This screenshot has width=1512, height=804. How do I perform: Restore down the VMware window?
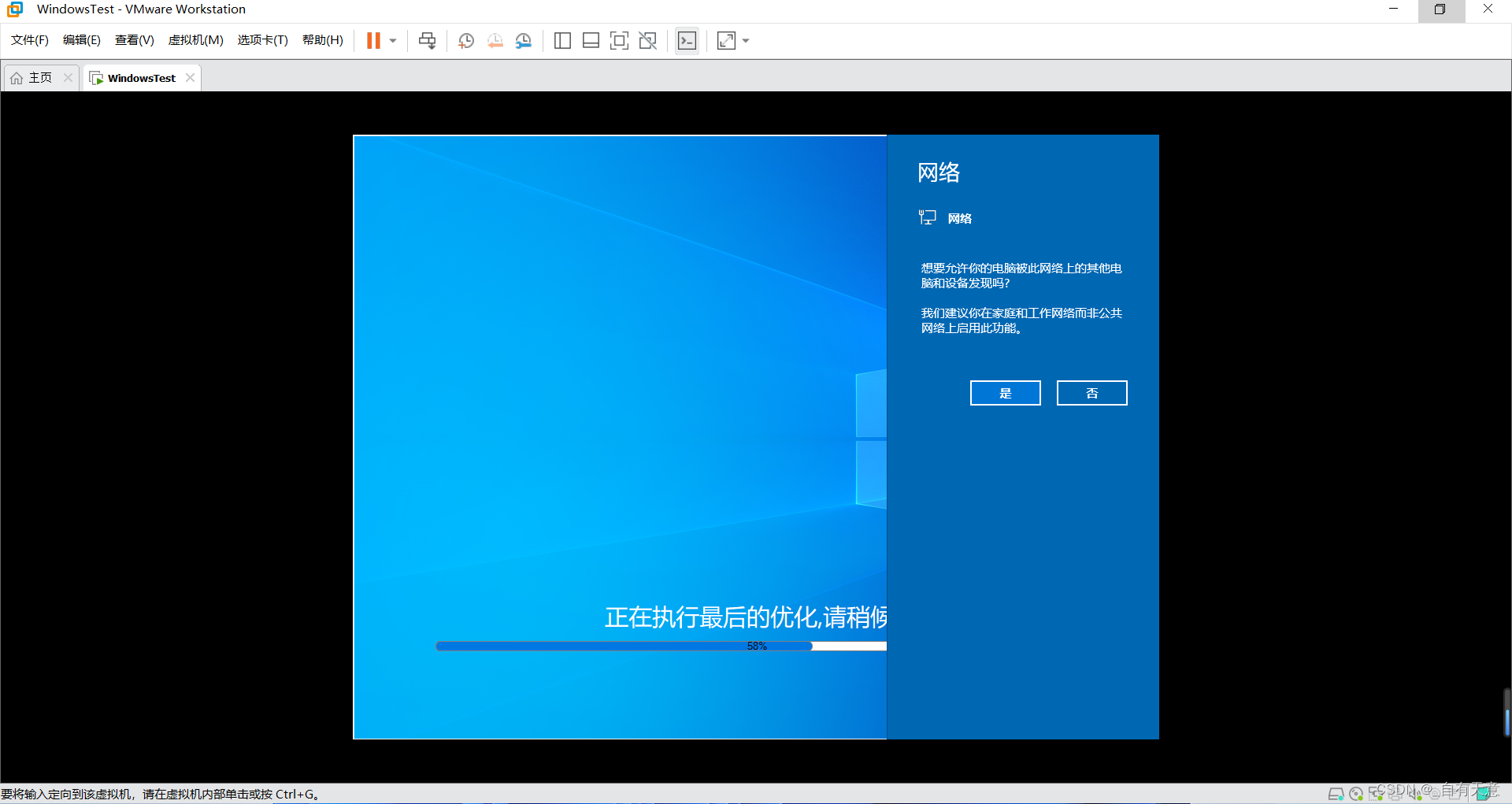tap(1440, 9)
